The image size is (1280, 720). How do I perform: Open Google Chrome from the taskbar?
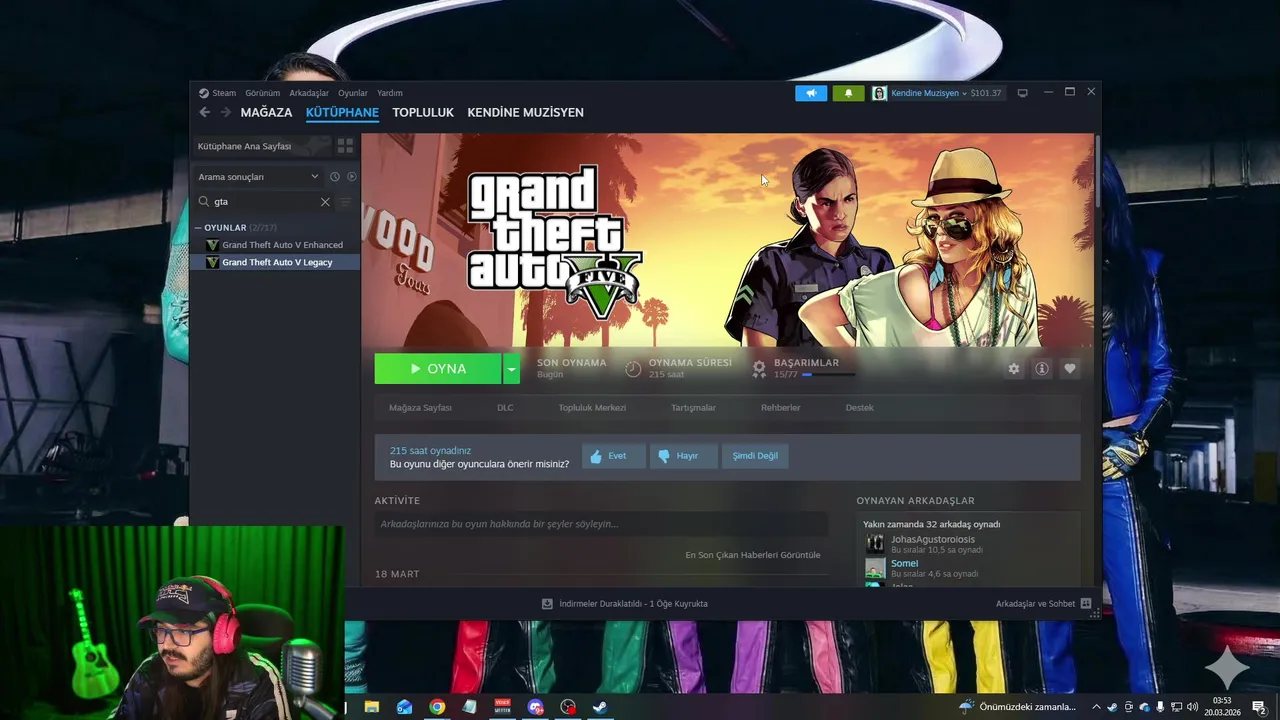(437, 707)
